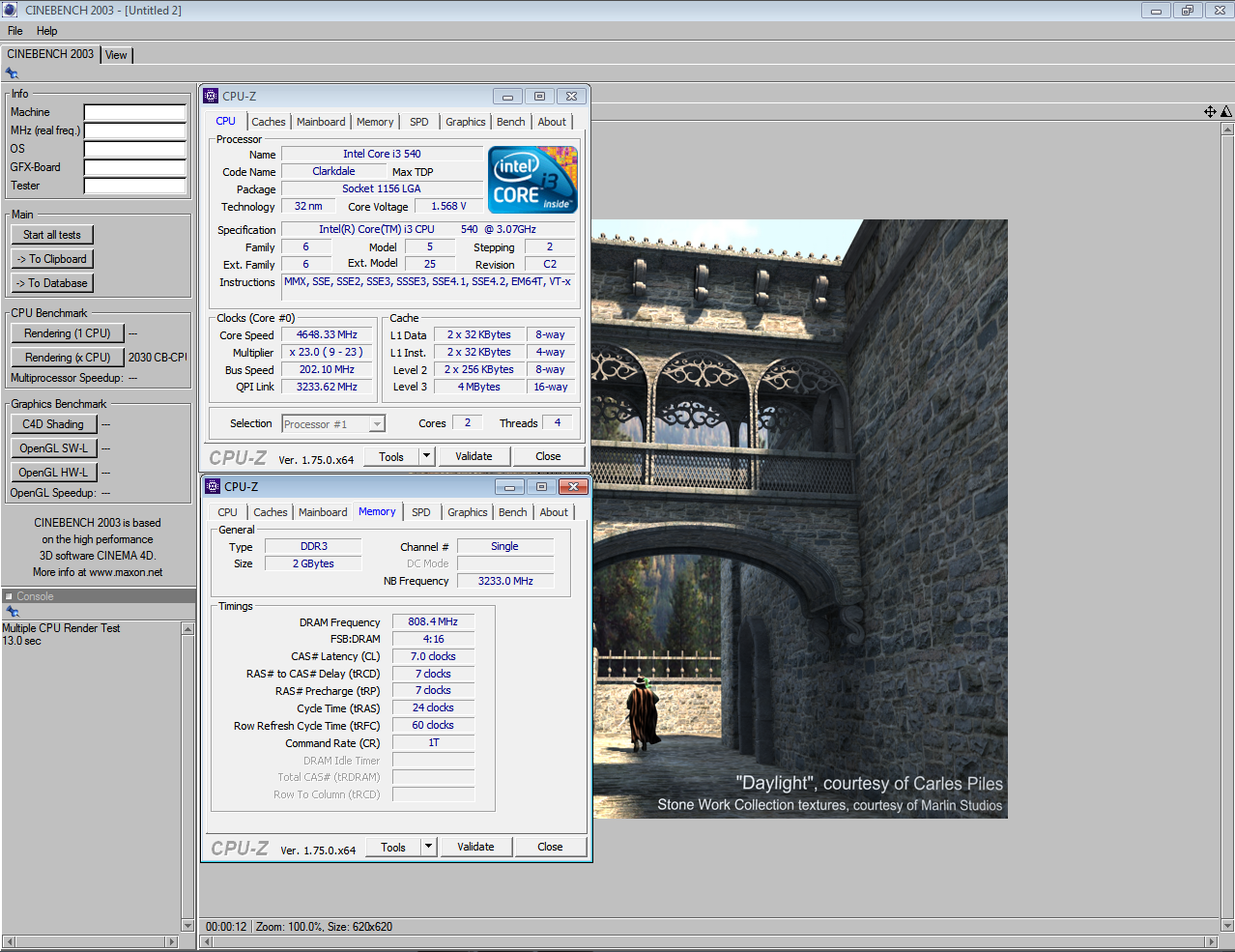1235x952 pixels.
Task: Open the Caches tab in the upper CPU-Z window
Action: pos(268,122)
